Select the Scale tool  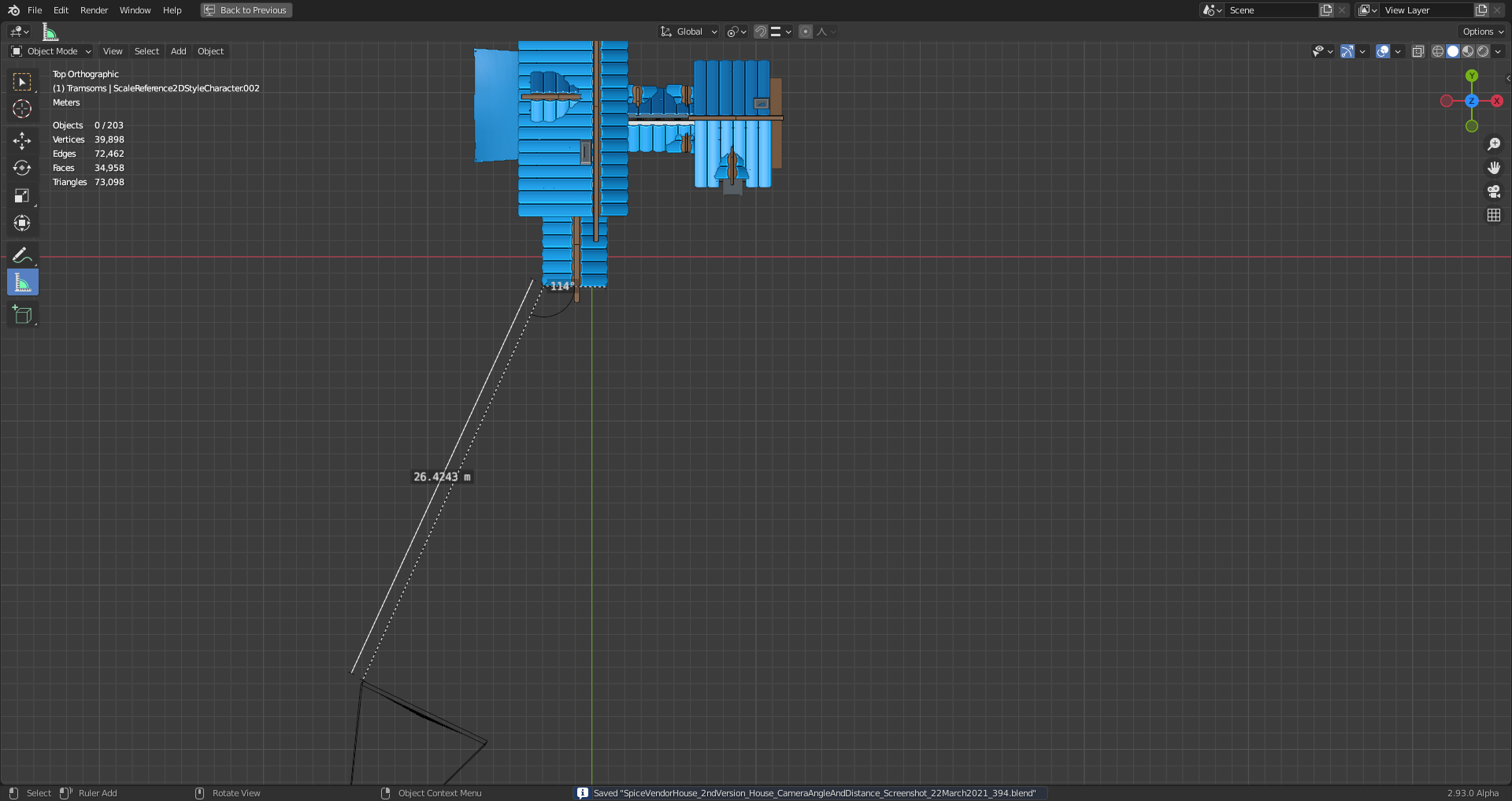22,196
